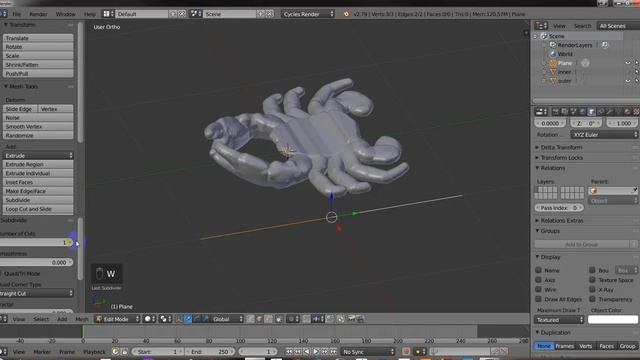Enable the Draw All Edges checkbox

[x=538, y=299]
